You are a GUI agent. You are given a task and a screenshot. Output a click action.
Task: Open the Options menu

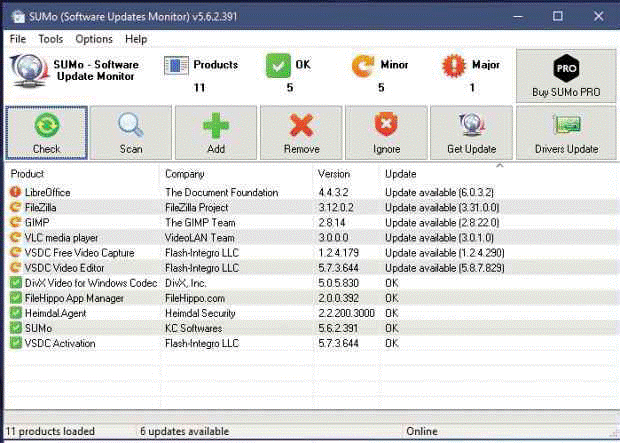click(94, 39)
